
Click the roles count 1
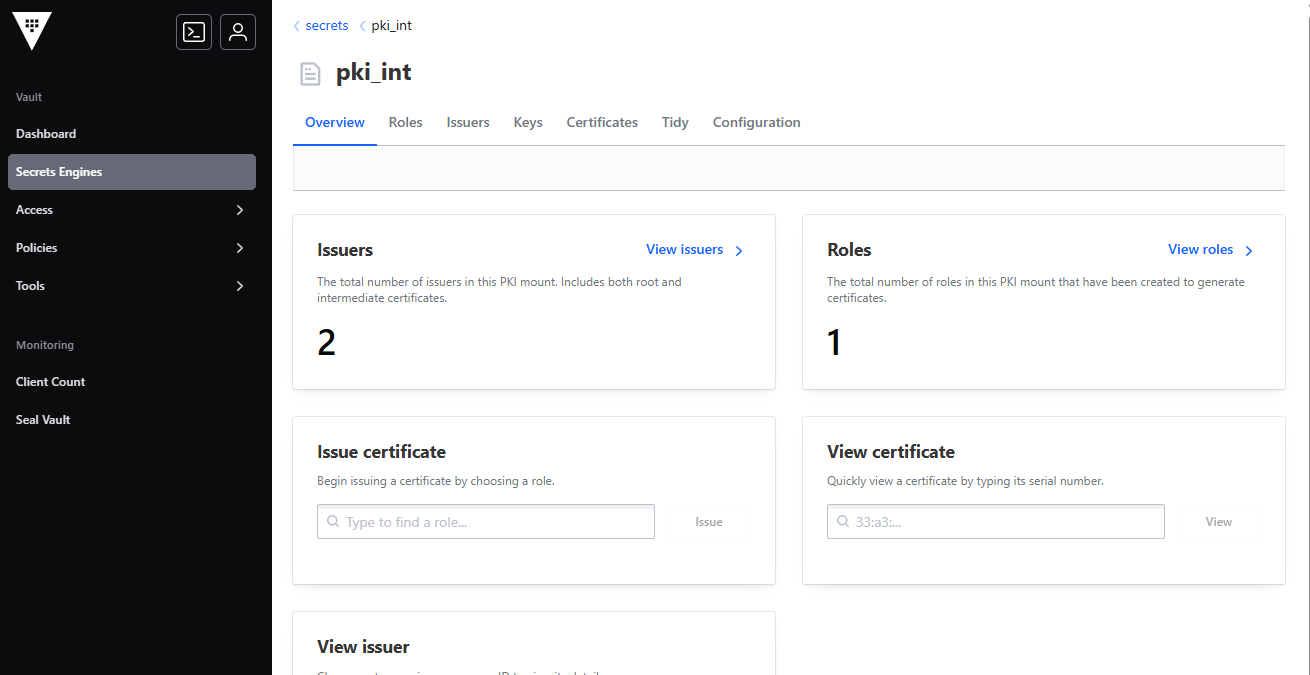point(835,343)
